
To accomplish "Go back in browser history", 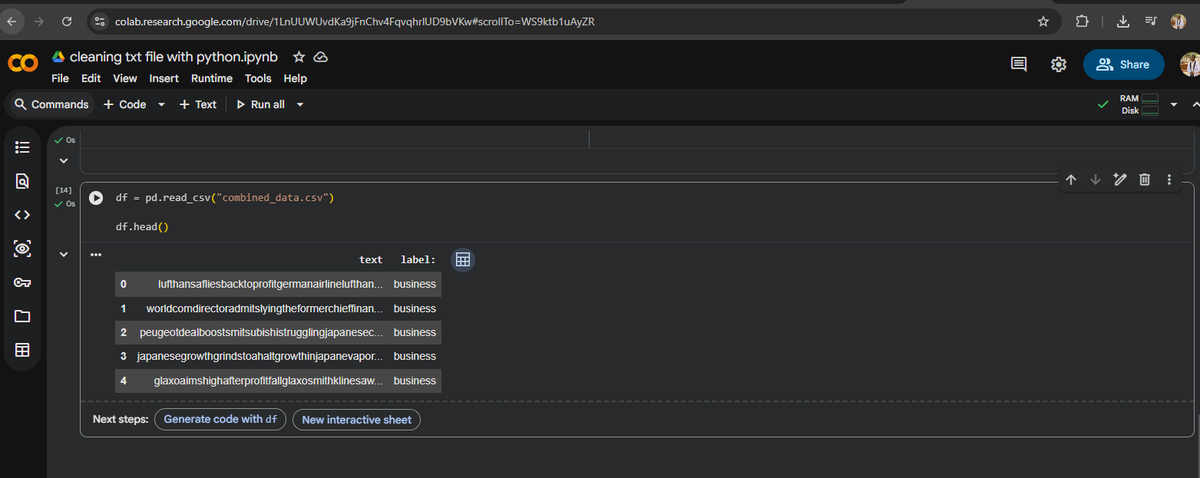I will 14,21.
